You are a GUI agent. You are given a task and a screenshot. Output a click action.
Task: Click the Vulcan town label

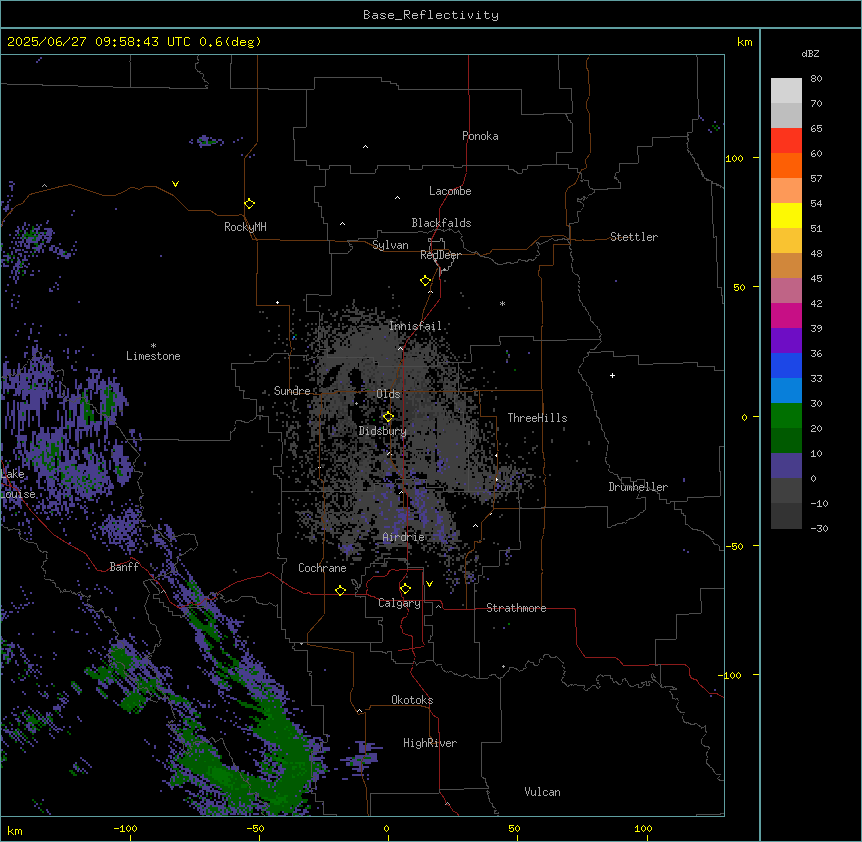click(543, 792)
